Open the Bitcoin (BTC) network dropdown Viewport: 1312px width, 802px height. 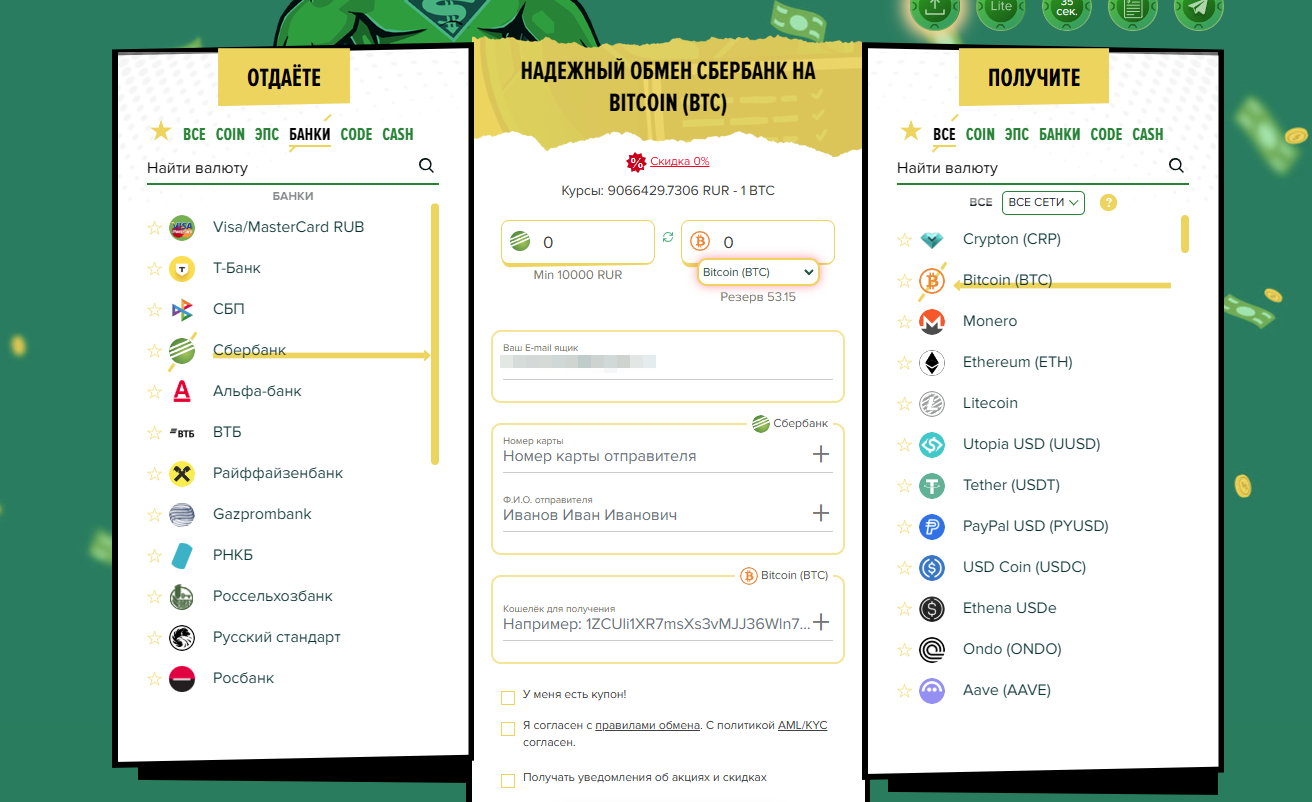[758, 272]
